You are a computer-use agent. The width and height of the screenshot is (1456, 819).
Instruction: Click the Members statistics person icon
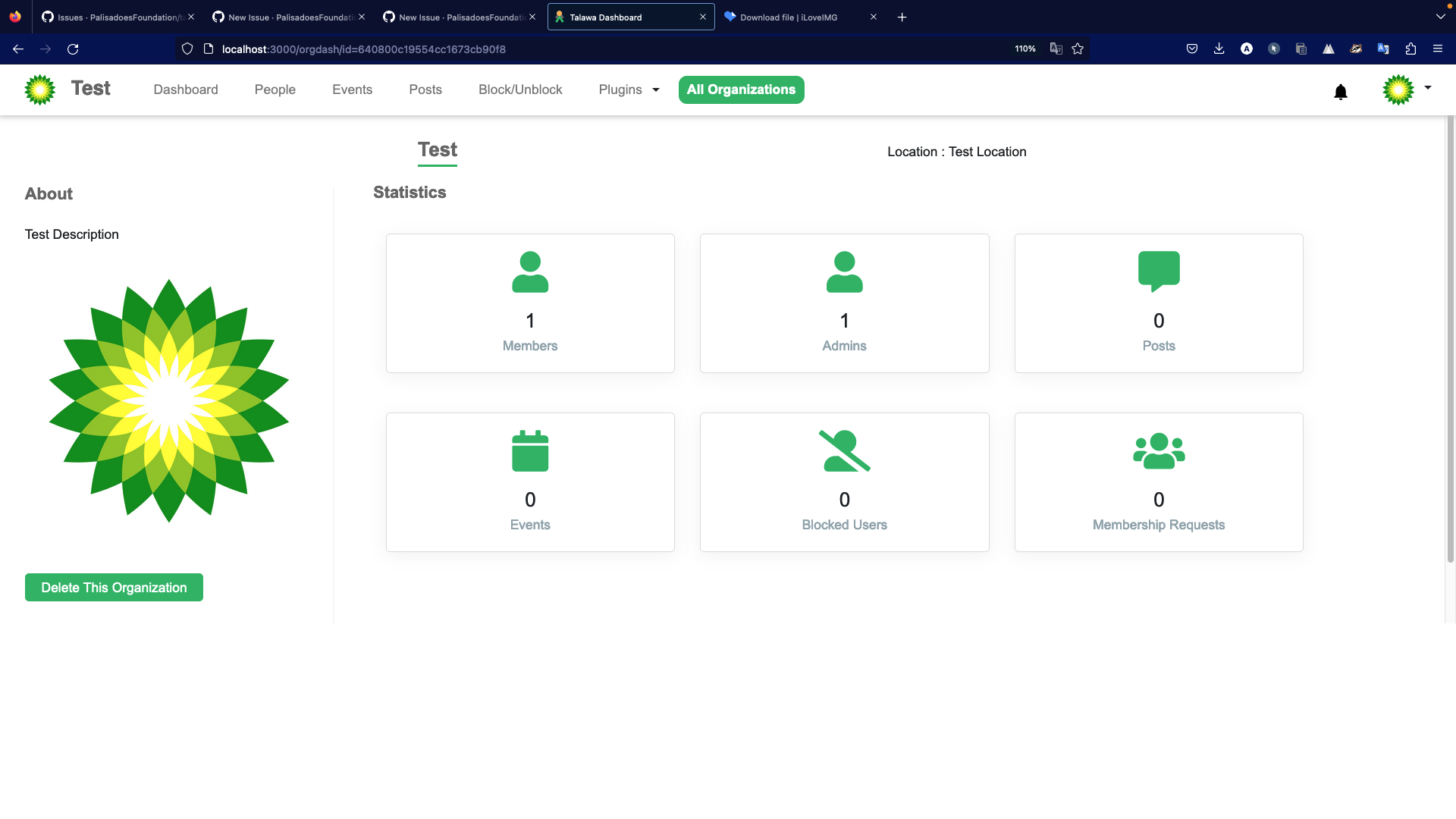530,271
